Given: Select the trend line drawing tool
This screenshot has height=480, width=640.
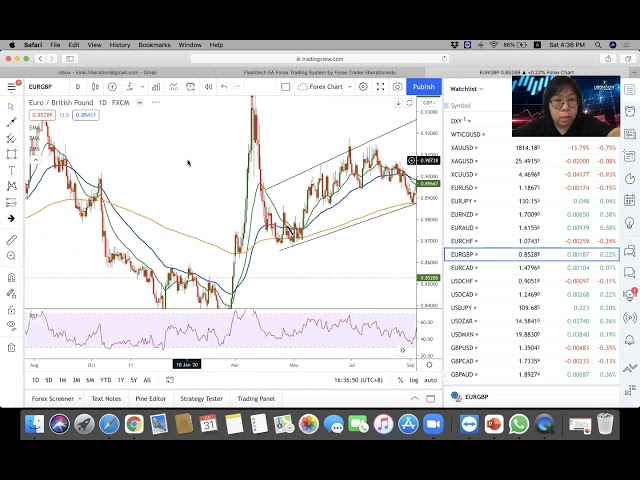Looking at the screenshot, I should coord(11,122).
